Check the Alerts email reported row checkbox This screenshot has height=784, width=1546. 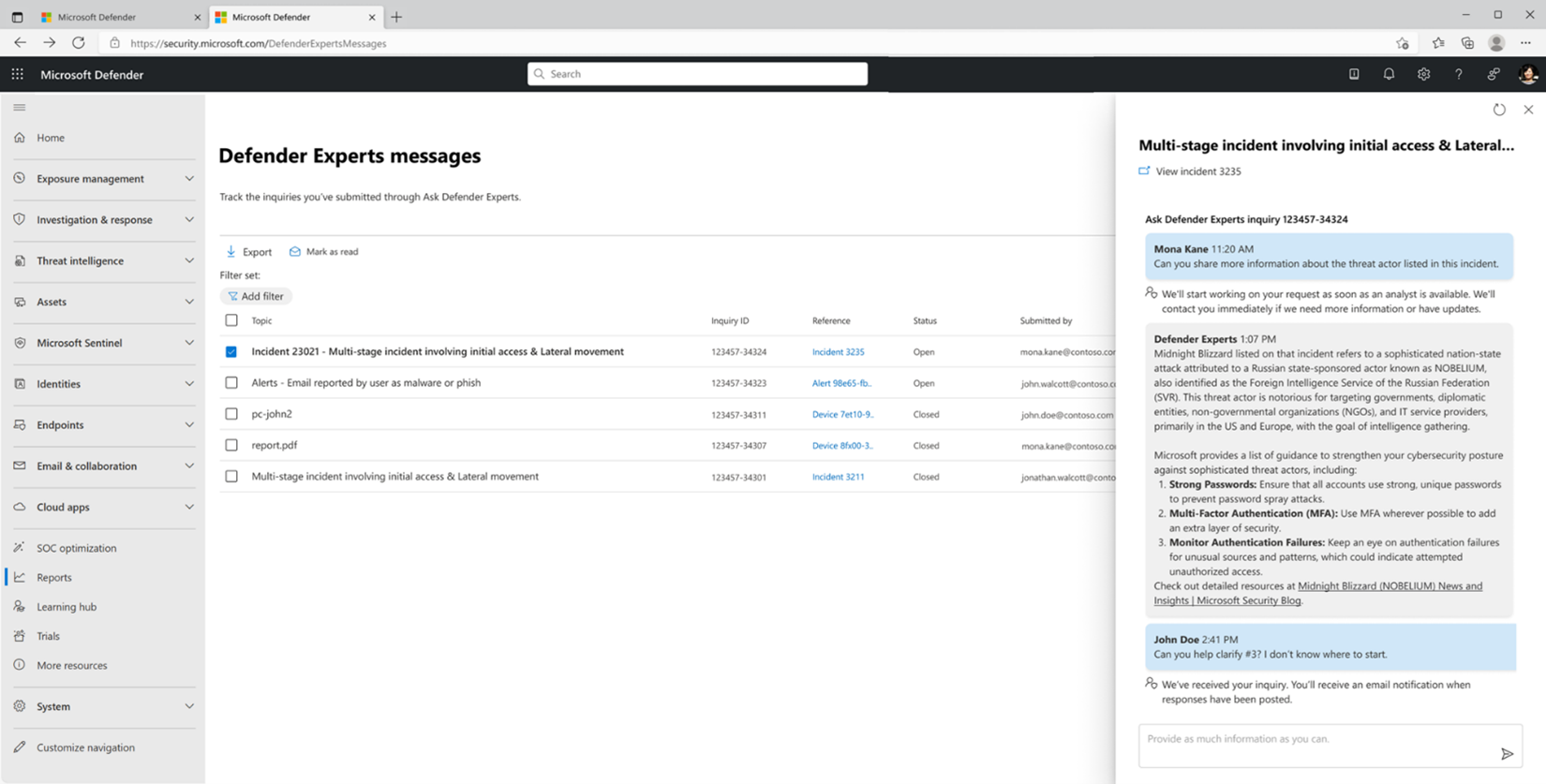coord(231,383)
